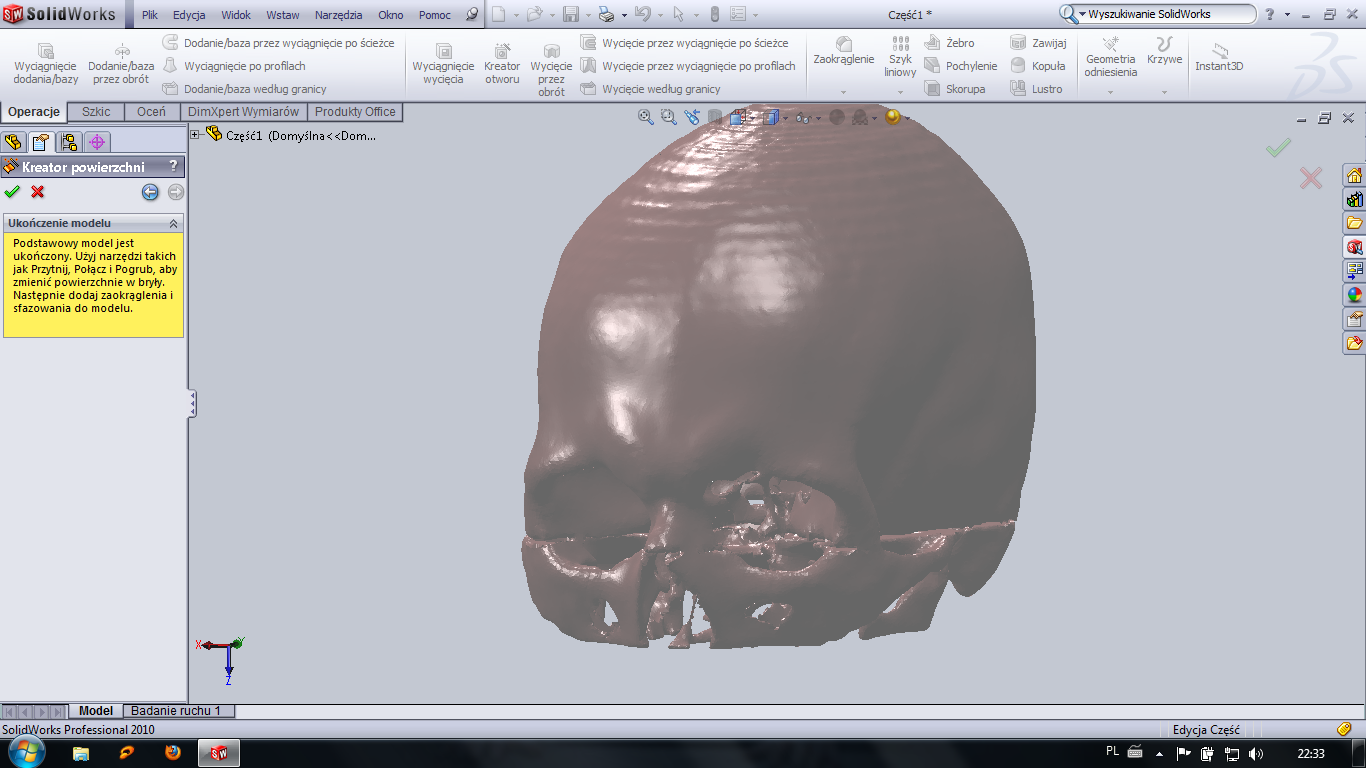Confirm the Kreator powierzchni with green checkmark
The height and width of the screenshot is (768, 1366).
tap(12, 192)
